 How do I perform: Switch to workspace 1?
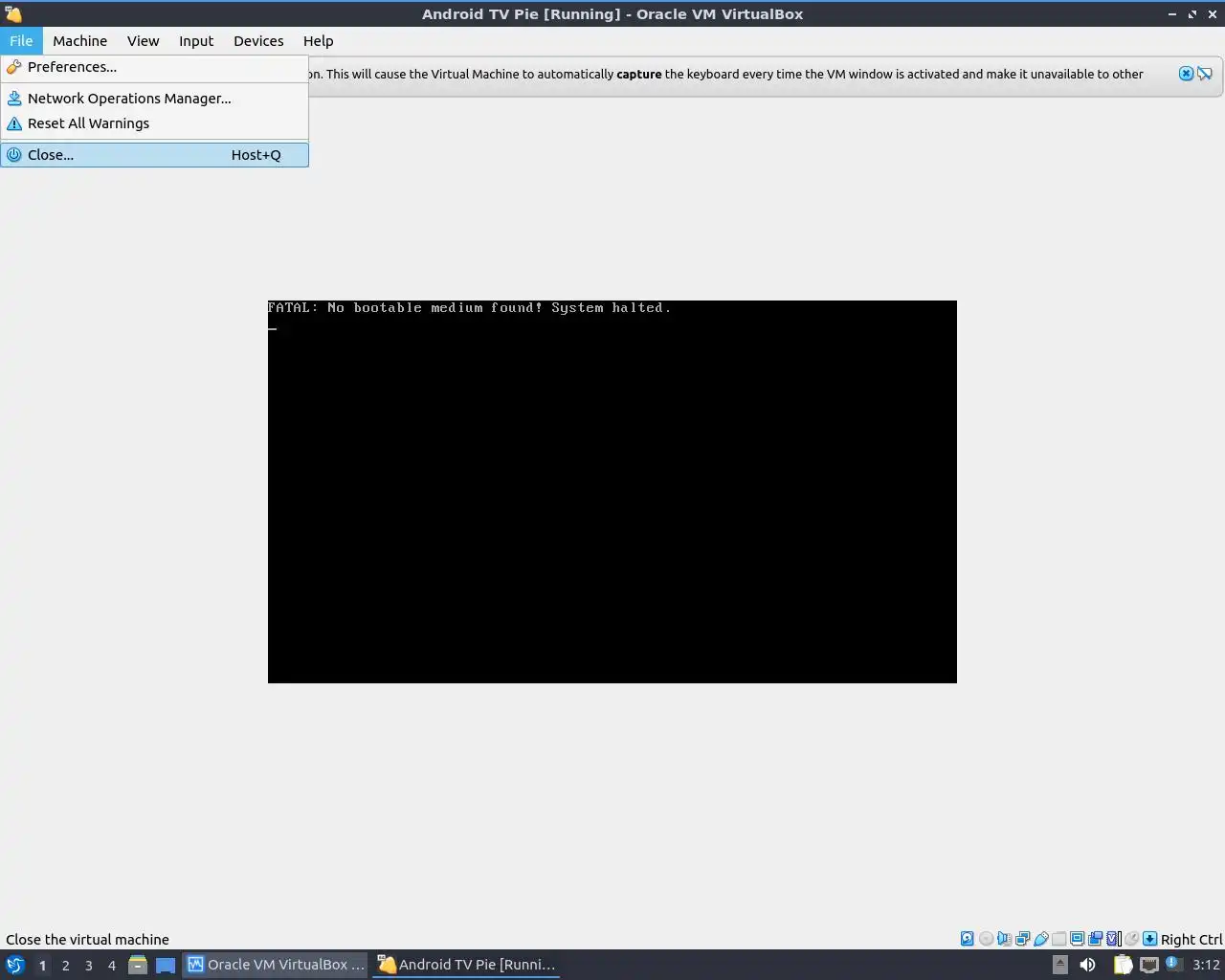click(42, 965)
